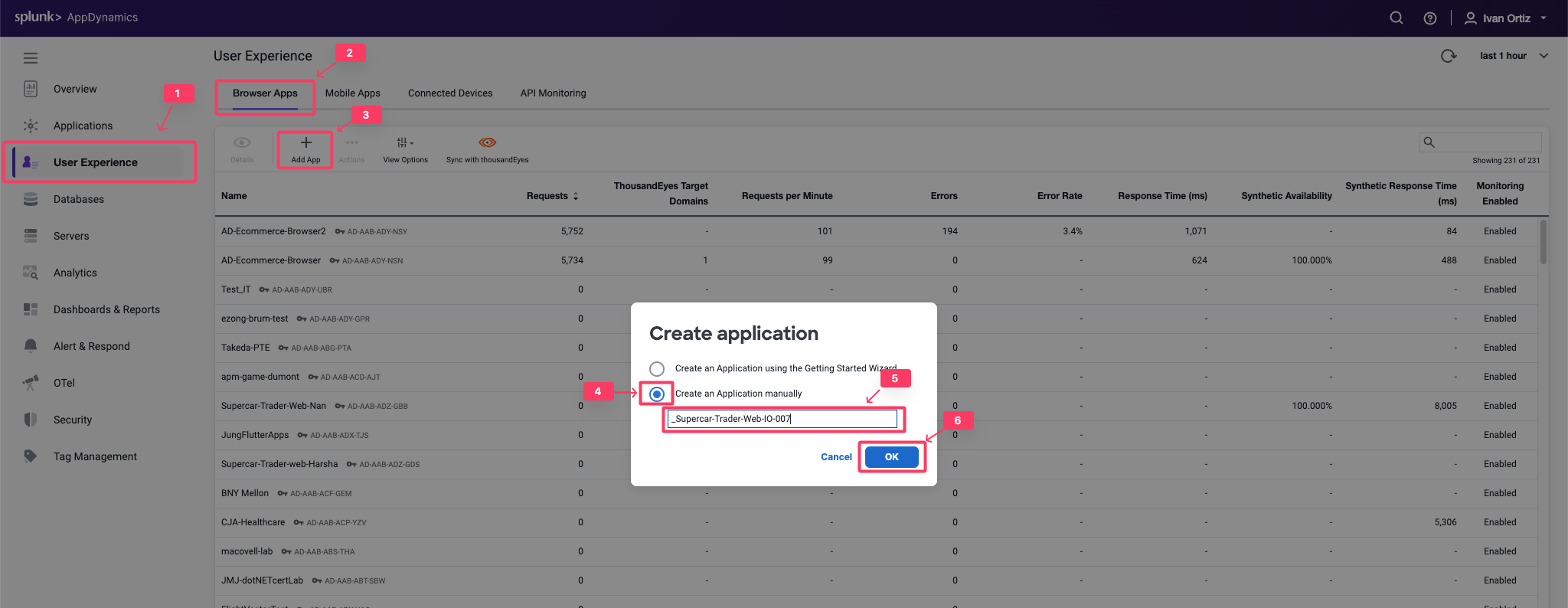Open the Connected Devices tab

coord(450,93)
